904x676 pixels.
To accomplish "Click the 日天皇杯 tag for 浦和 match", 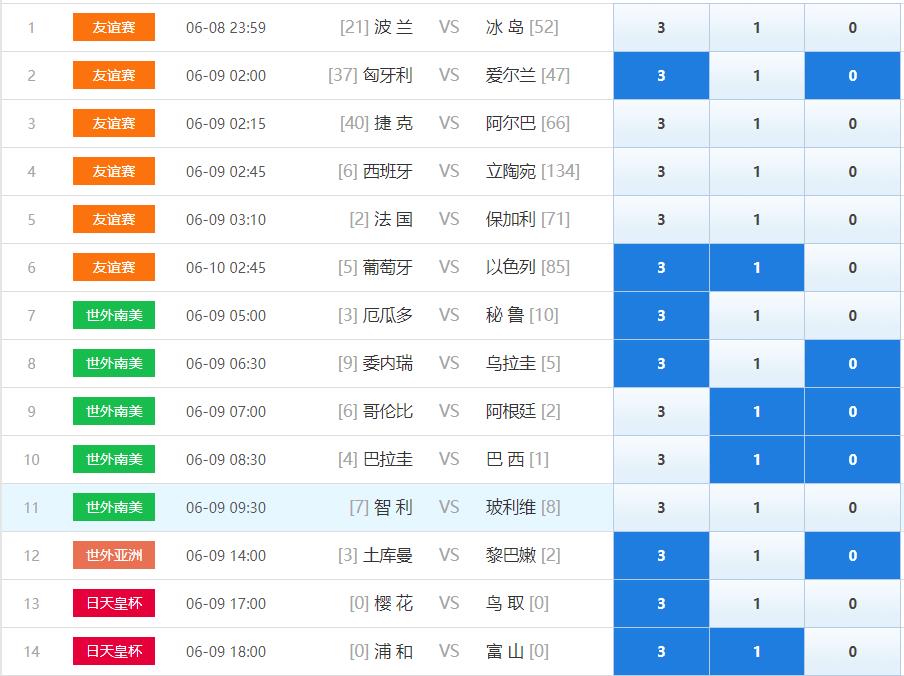I will [x=114, y=652].
